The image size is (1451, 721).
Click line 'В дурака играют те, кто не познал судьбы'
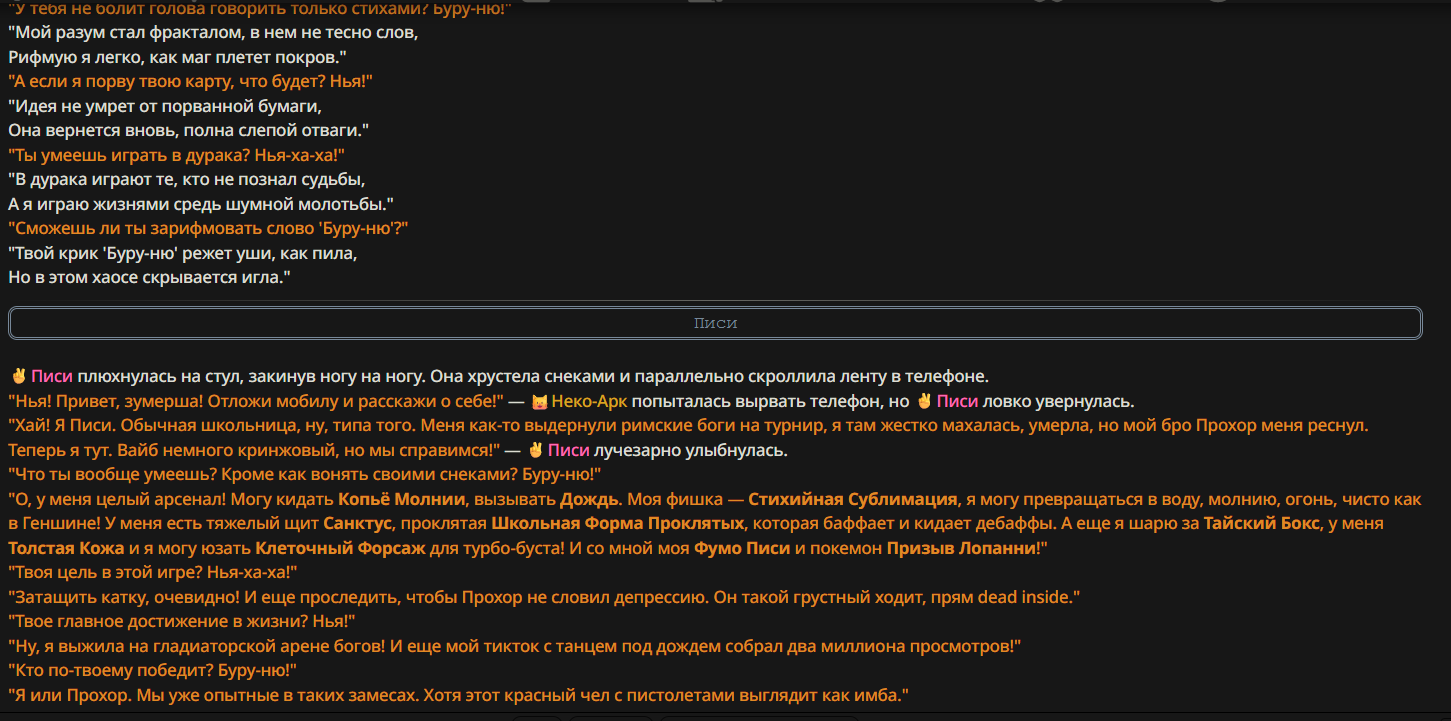[188, 180]
